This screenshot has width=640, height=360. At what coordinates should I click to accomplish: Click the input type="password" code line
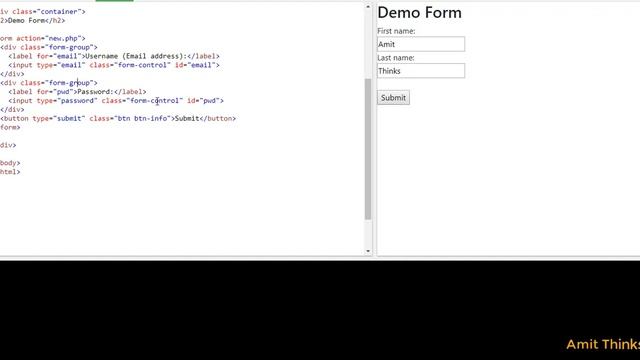(x=116, y=101)
